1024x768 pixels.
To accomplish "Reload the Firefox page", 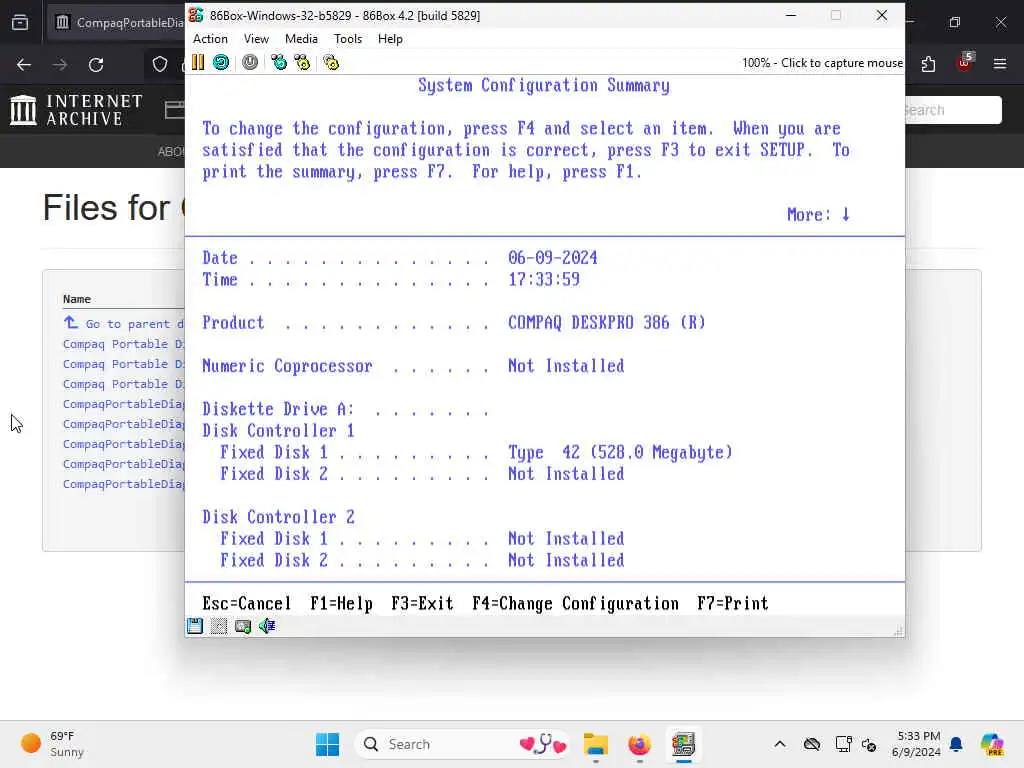I will click(96, 65).
